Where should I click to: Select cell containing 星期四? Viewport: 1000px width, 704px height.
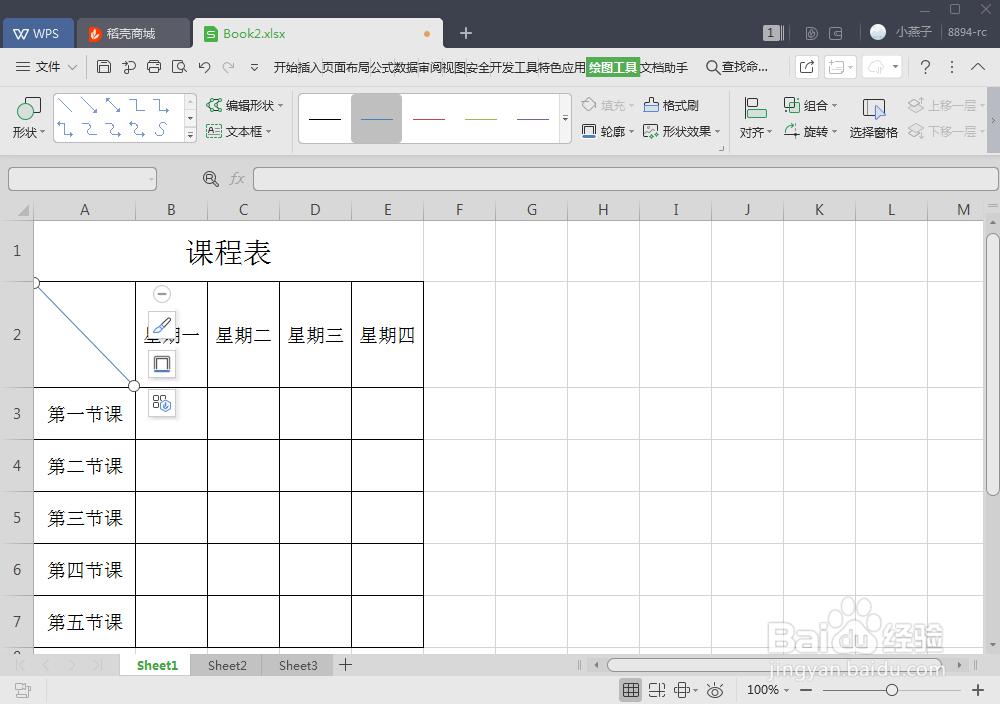[387, 335]
